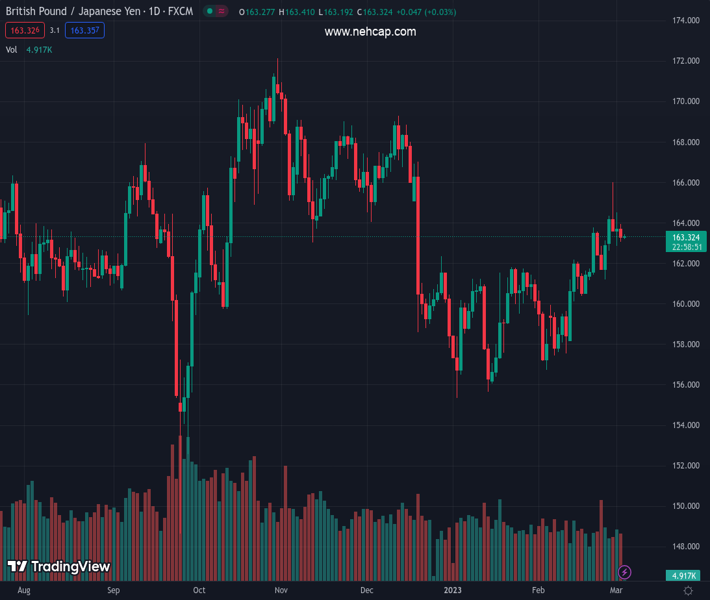Click the Feb label on time axis

(539, 591)
